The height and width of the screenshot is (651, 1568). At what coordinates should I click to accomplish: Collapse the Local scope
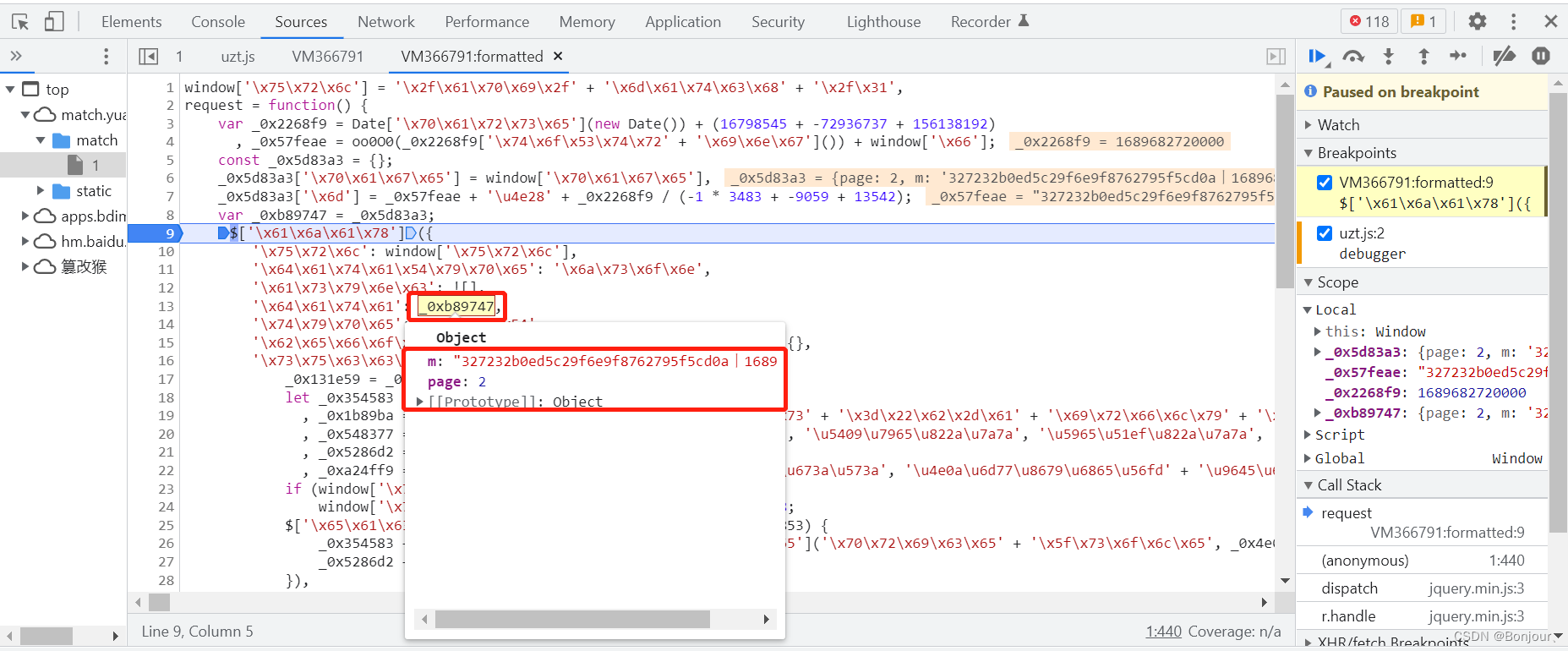pos(1308,310)
